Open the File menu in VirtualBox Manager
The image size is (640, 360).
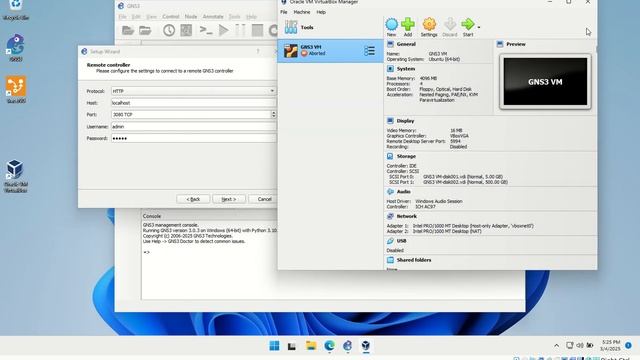coord(284,12)
